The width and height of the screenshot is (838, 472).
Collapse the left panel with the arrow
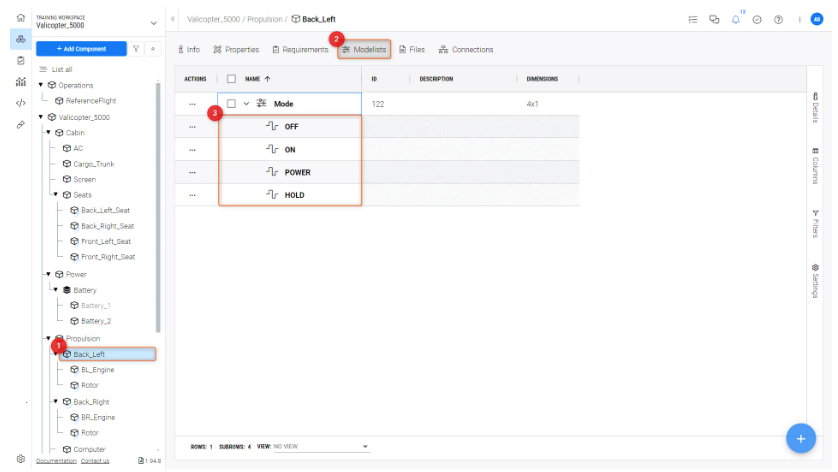pos(173,19)
